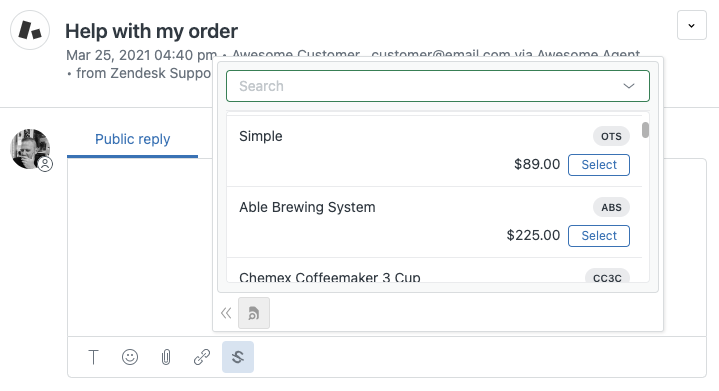This screenshot has height=391, width=719.
Task: Click into the product Search field
Action: point(437,86)
